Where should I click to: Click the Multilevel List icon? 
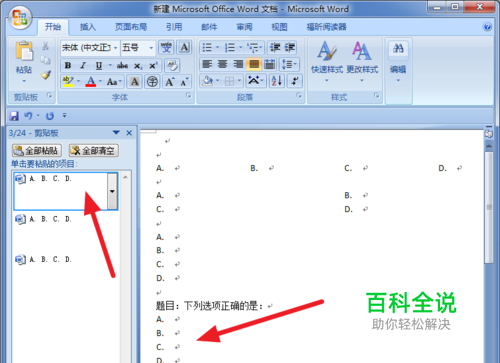[253, 48]
